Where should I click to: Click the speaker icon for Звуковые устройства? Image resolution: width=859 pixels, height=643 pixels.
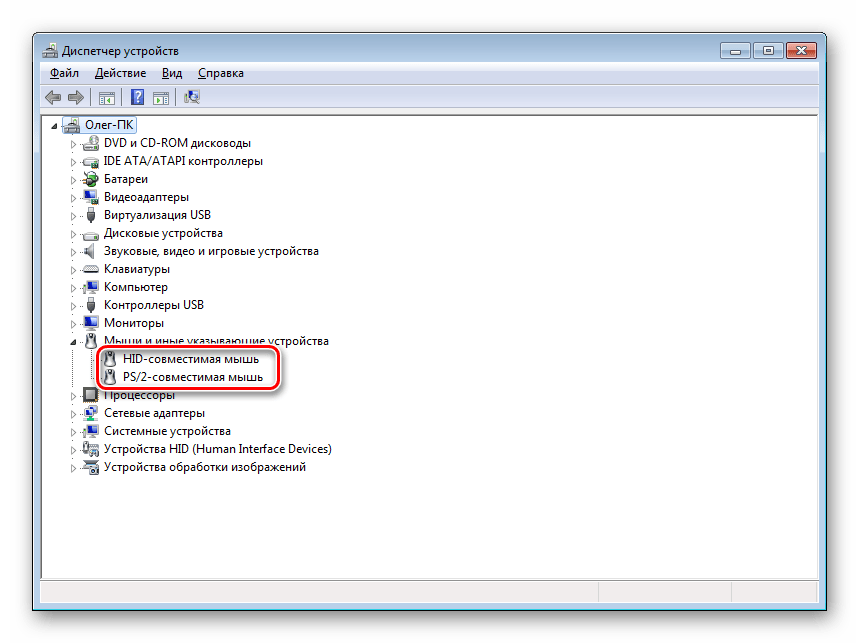pos(89,251)
